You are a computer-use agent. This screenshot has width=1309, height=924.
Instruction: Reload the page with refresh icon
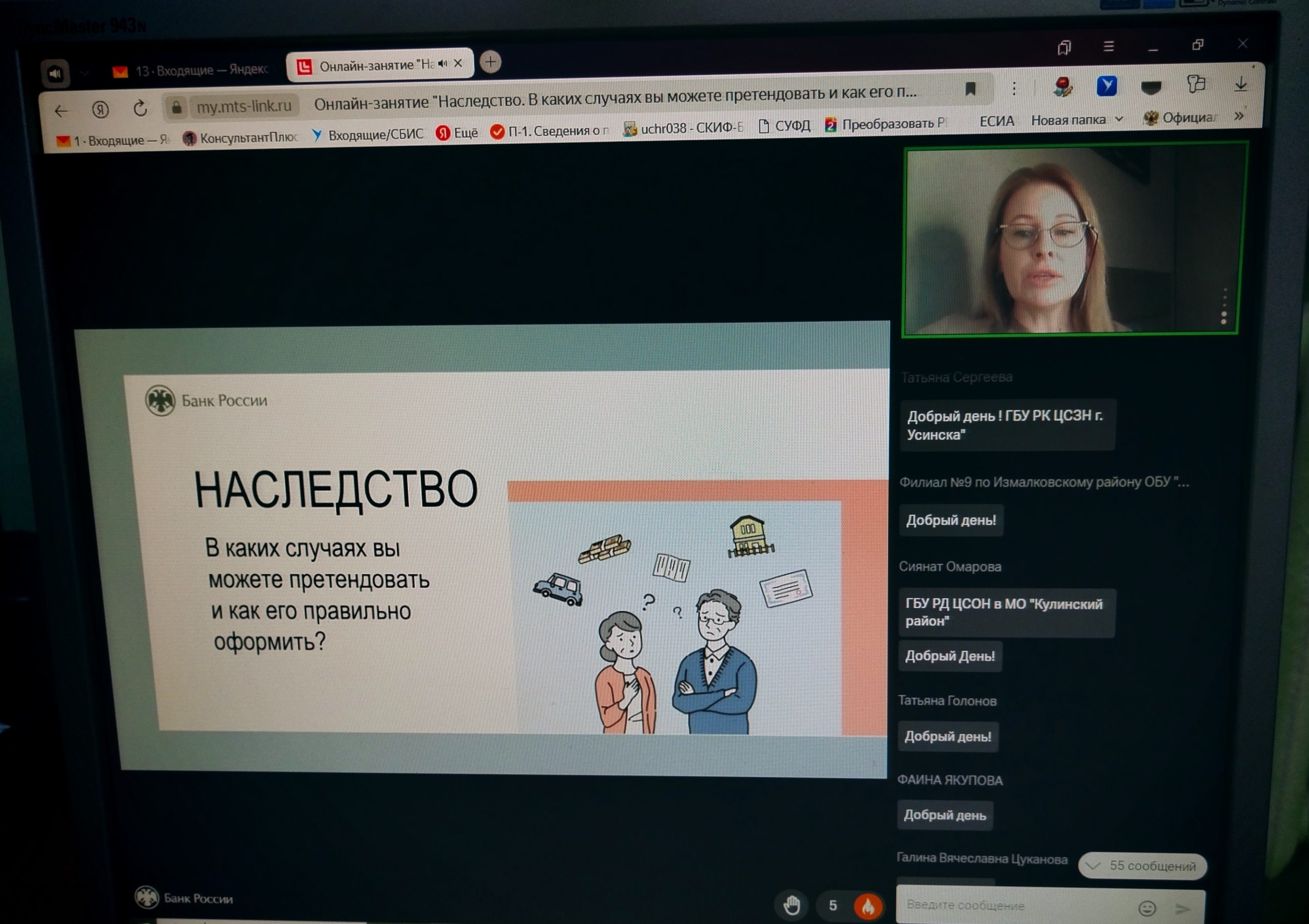click(140, 108)
